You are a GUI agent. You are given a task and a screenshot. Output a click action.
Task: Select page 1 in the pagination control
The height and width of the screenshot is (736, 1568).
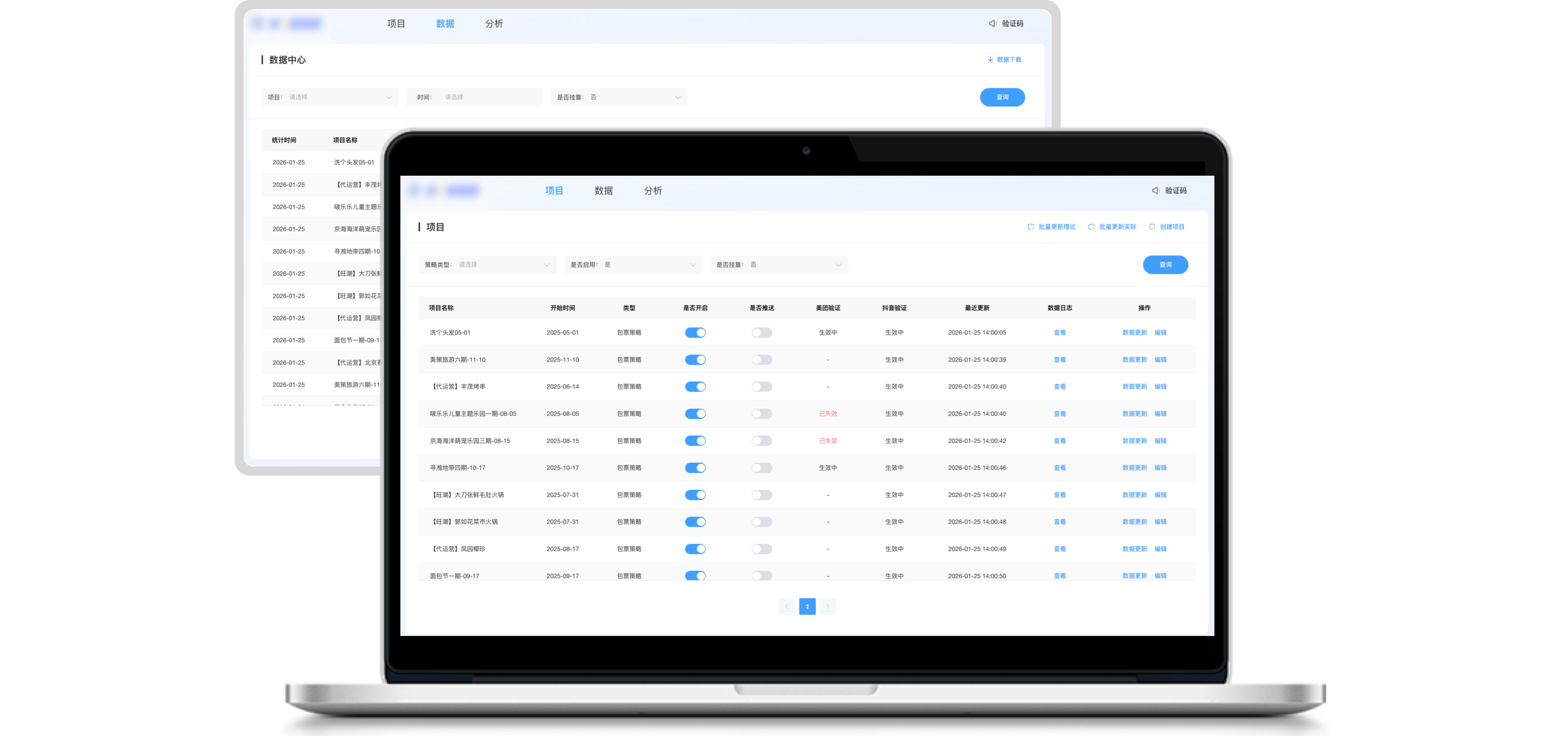807,606
